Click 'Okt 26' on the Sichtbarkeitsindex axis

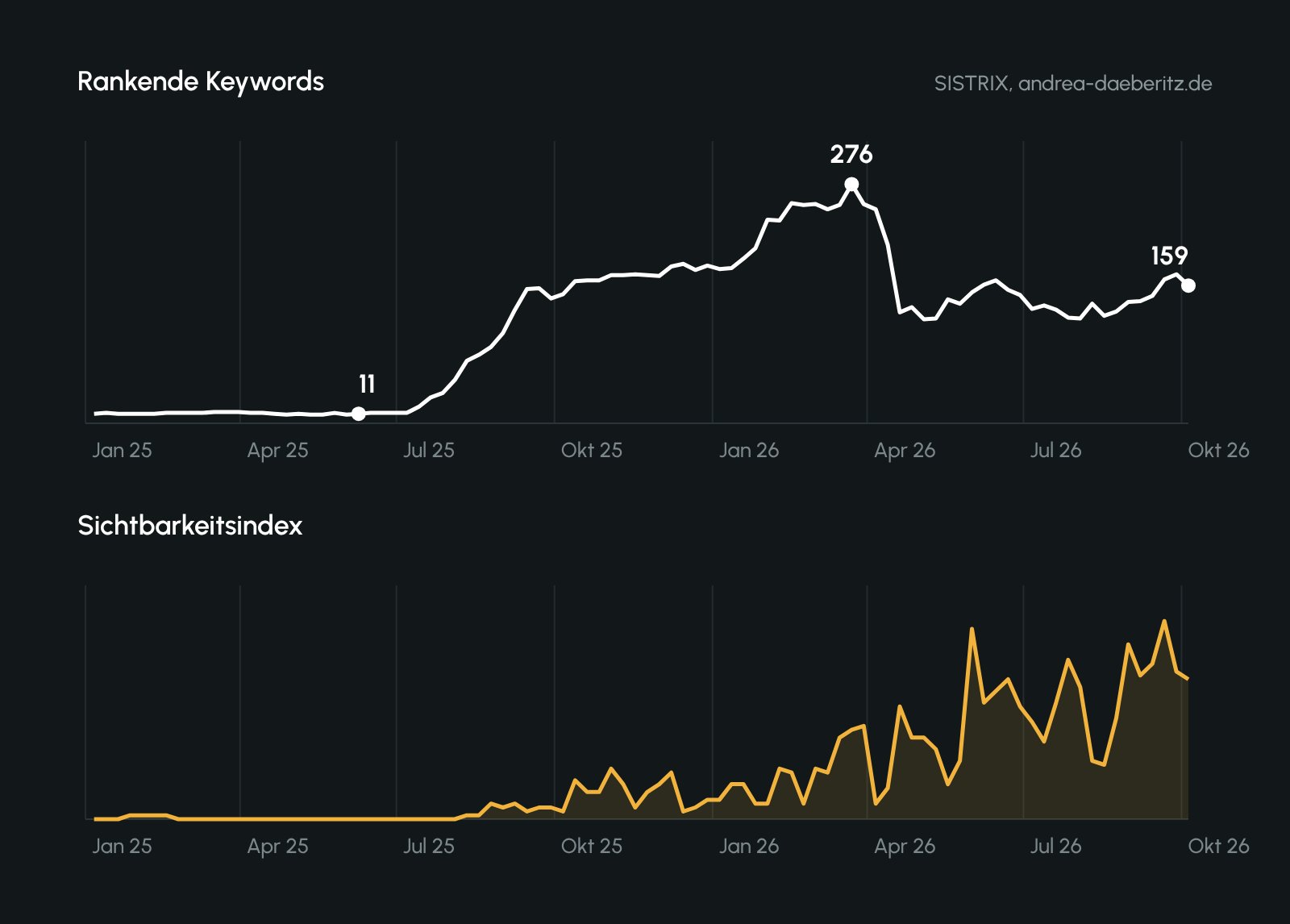click(x=1218, y=846)
